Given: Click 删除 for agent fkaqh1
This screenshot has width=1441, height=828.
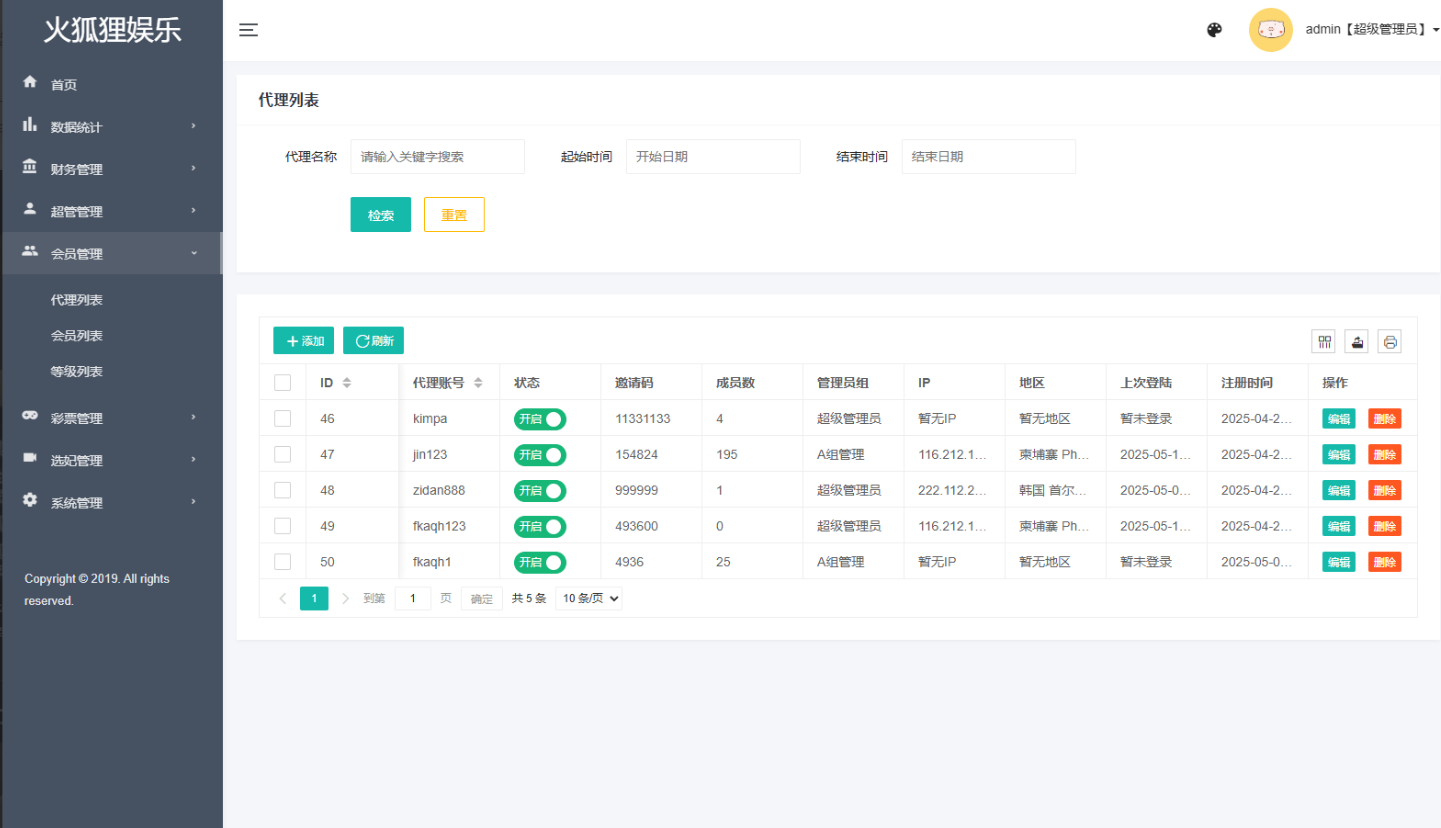Looking at the screenshot, I should pyautogui.click(x=1385, y=563).
